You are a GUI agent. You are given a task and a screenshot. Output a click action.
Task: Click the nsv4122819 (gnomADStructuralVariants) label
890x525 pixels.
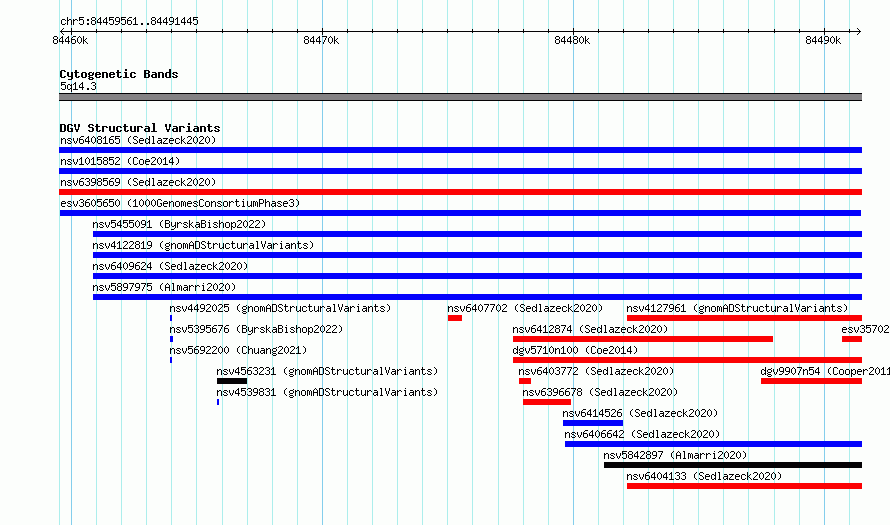(203, 245)
